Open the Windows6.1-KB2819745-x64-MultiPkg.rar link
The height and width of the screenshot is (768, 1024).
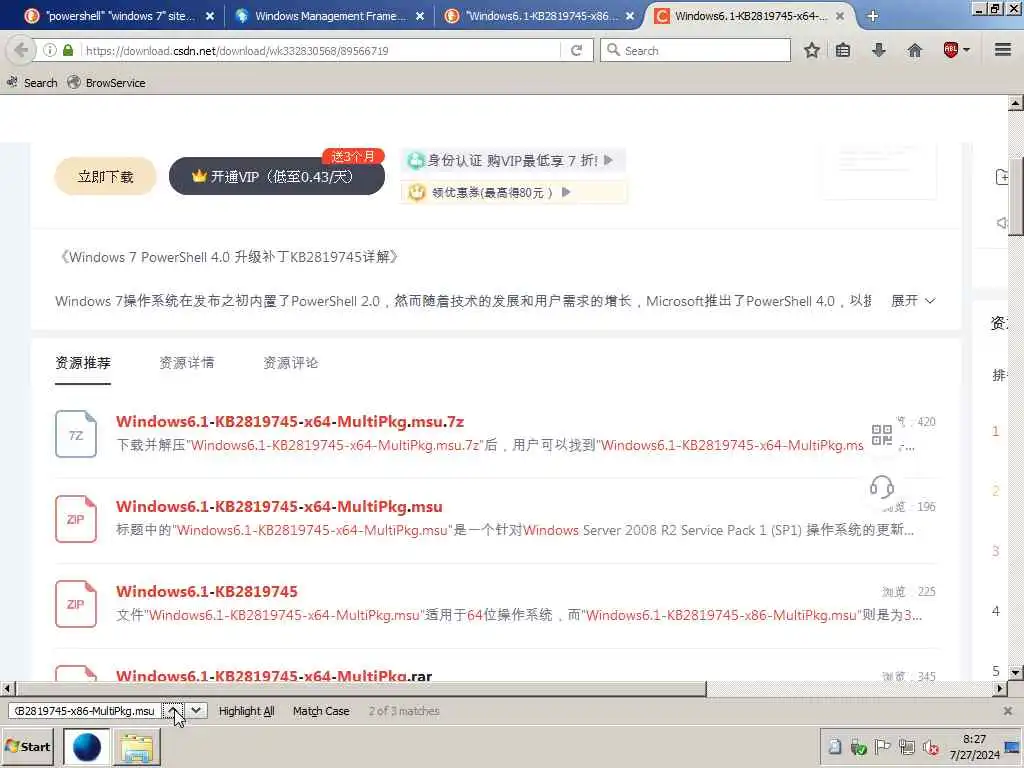(x=274, y=675)
